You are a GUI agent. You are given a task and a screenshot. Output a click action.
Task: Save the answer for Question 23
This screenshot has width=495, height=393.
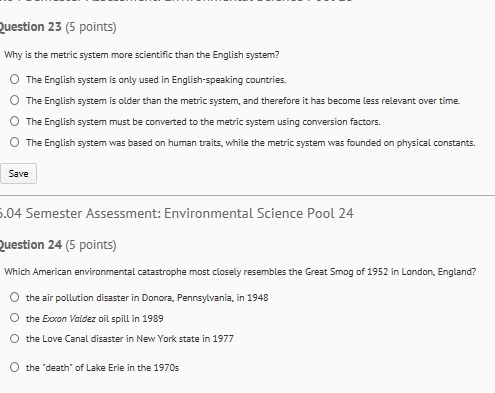click(18, 173)
